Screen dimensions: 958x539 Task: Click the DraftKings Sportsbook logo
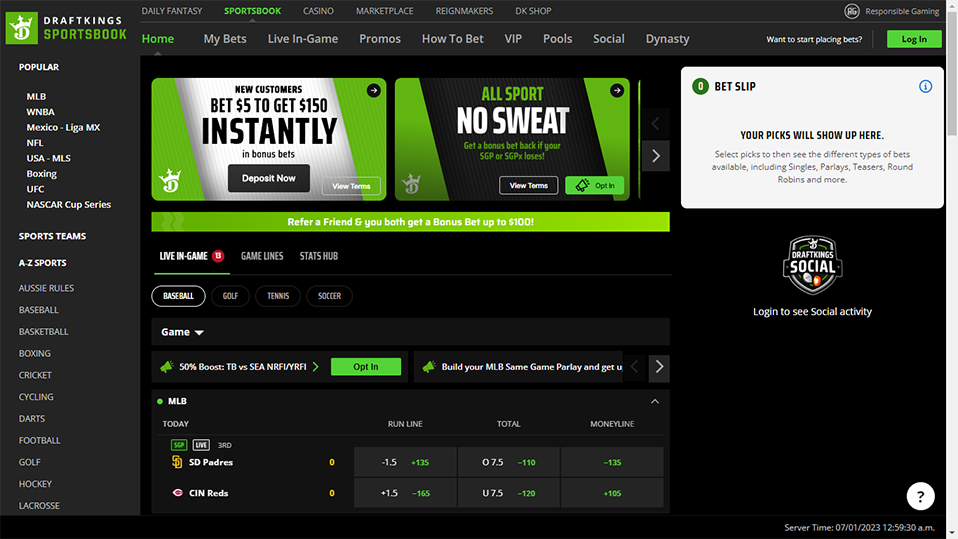[x=69, y=28]
